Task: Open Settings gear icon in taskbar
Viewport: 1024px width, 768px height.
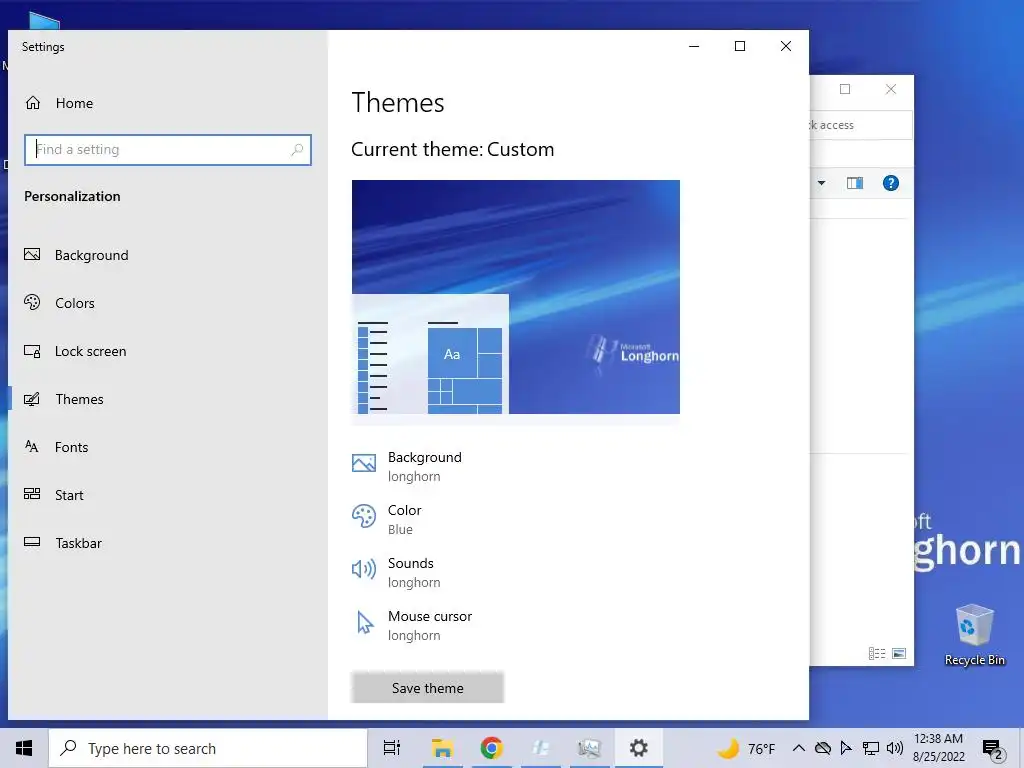Action: pyautogui.click(x=638, y=748)
